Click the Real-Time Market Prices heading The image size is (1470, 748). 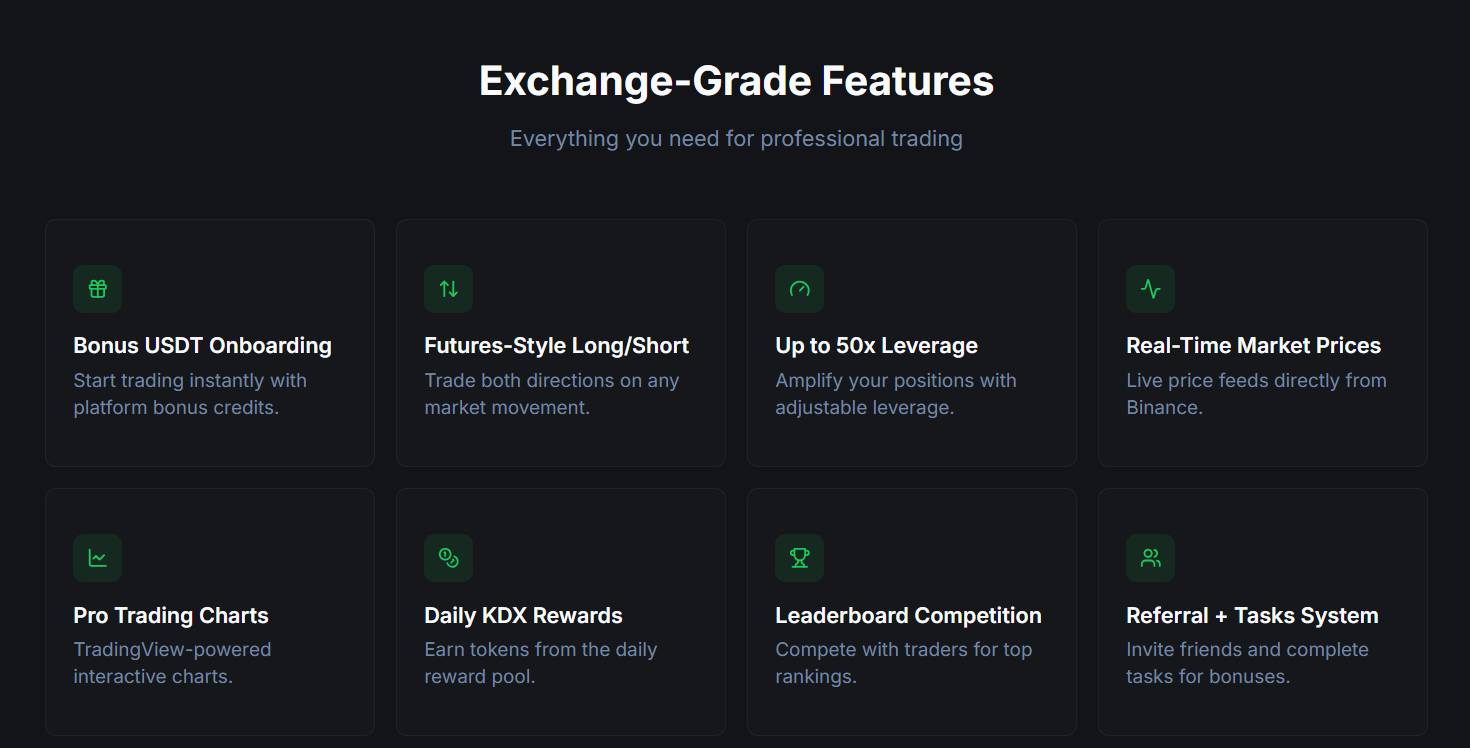[1254, 345]
